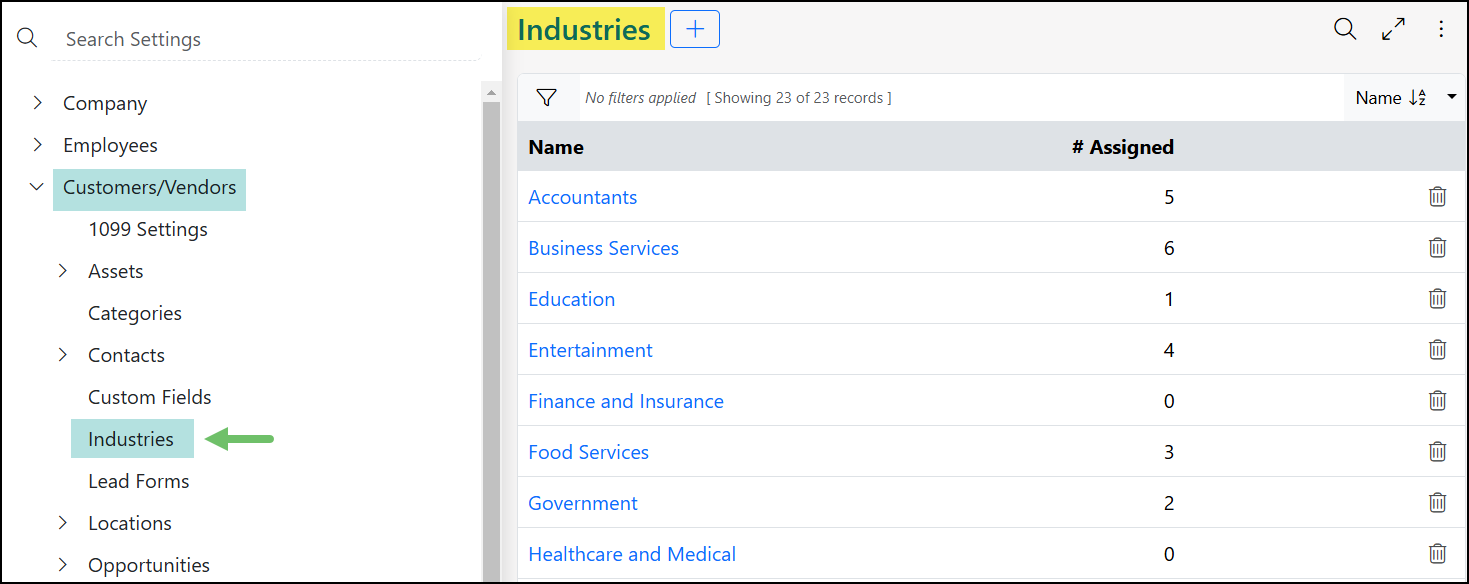Open the filter funnel icon
Screen dimensions: 1469x584
546,97
